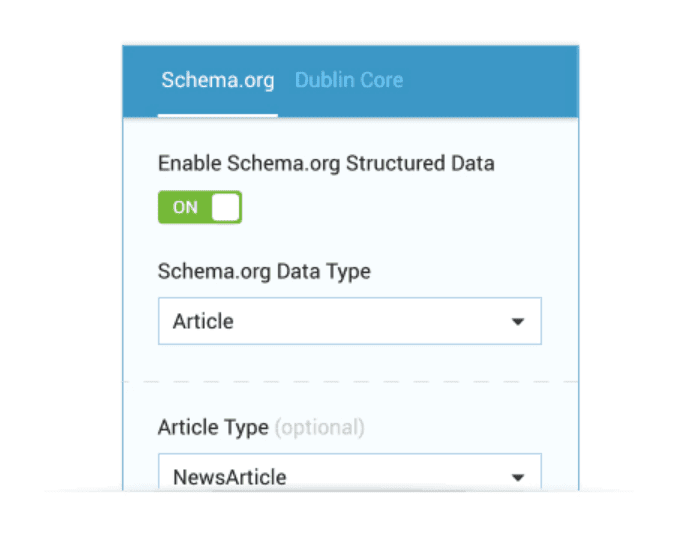Click the arrow icon in the Article dropdown
This screenshot has height=537, width=689.
coord(517,322)
